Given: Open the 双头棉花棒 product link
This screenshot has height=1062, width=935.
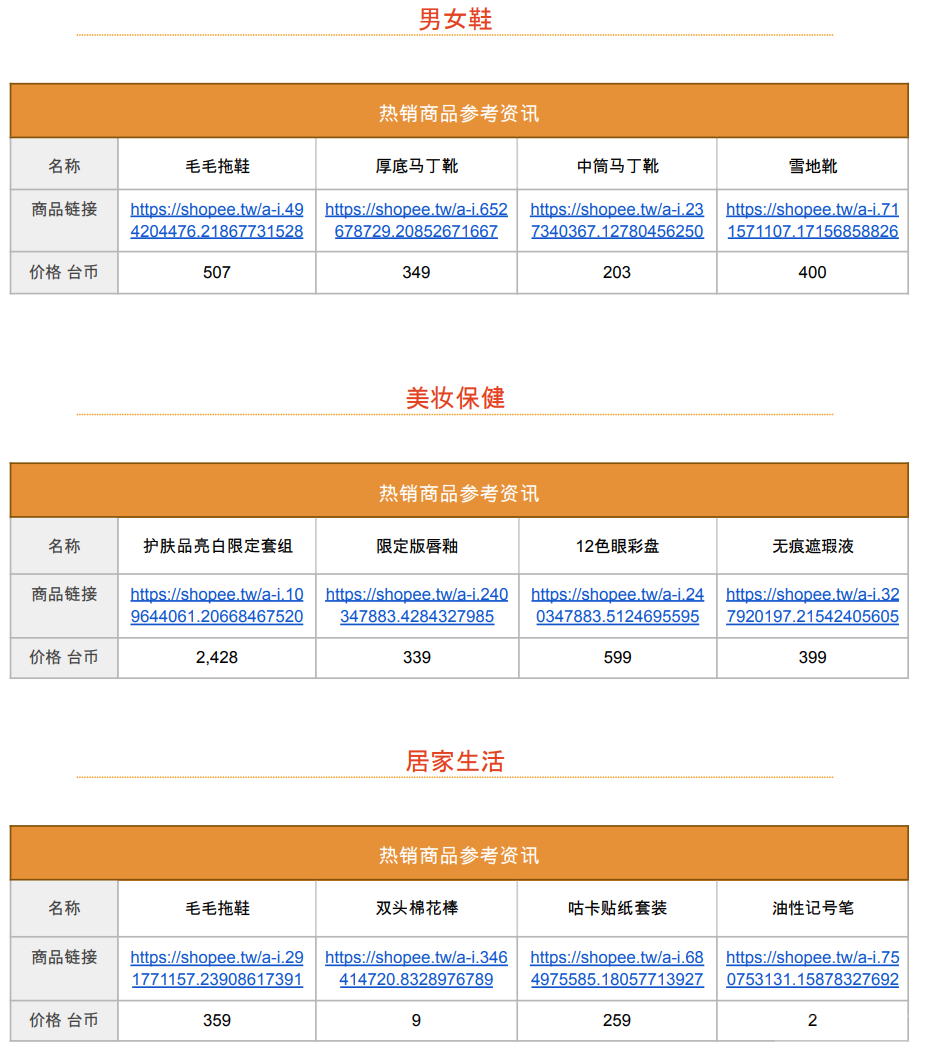Looking at the screenshot, I should (415, 967).
